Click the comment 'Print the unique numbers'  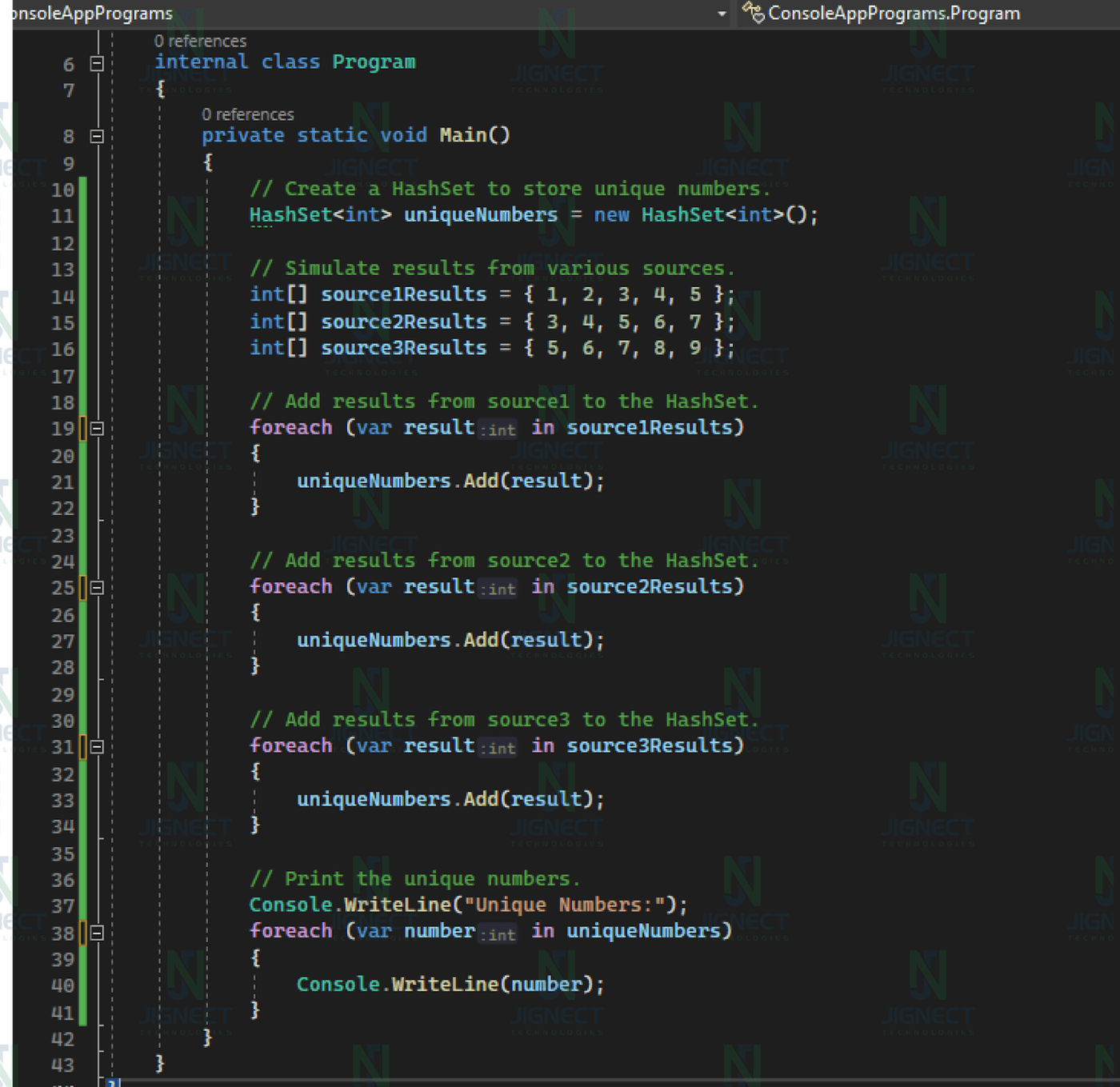tap(414, 879)
